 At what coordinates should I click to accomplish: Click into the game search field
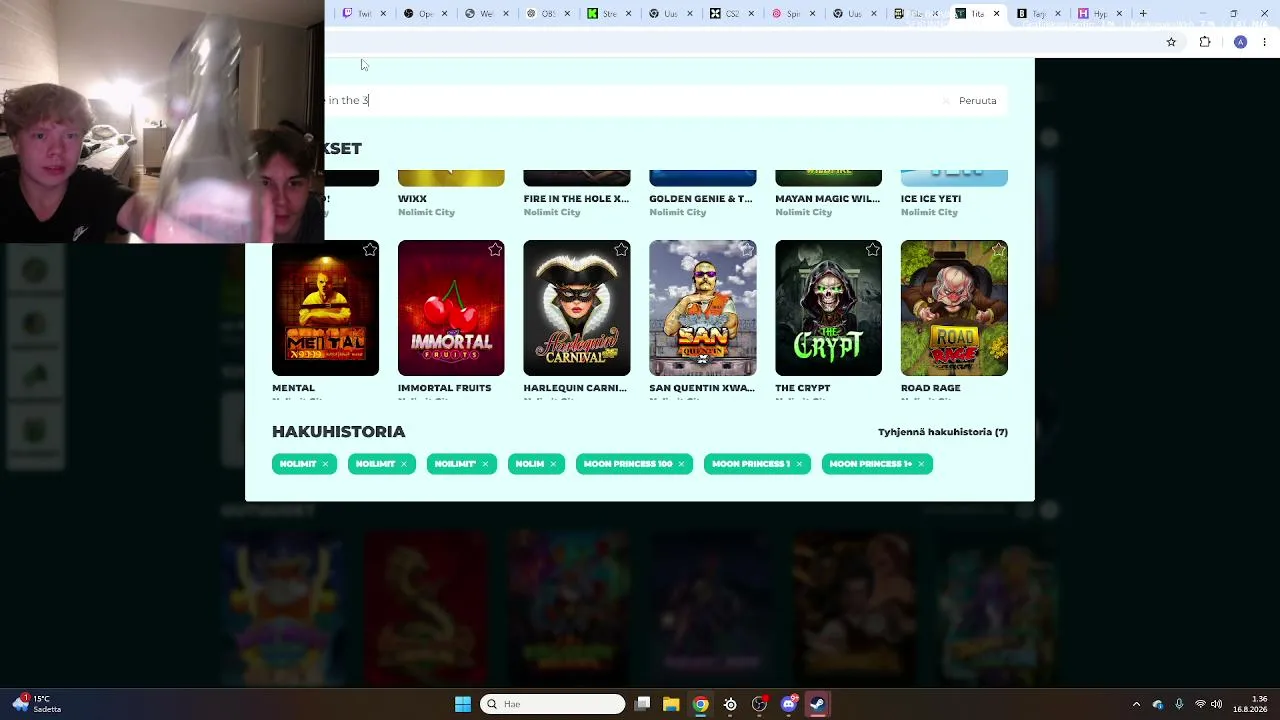click(640, 101)
